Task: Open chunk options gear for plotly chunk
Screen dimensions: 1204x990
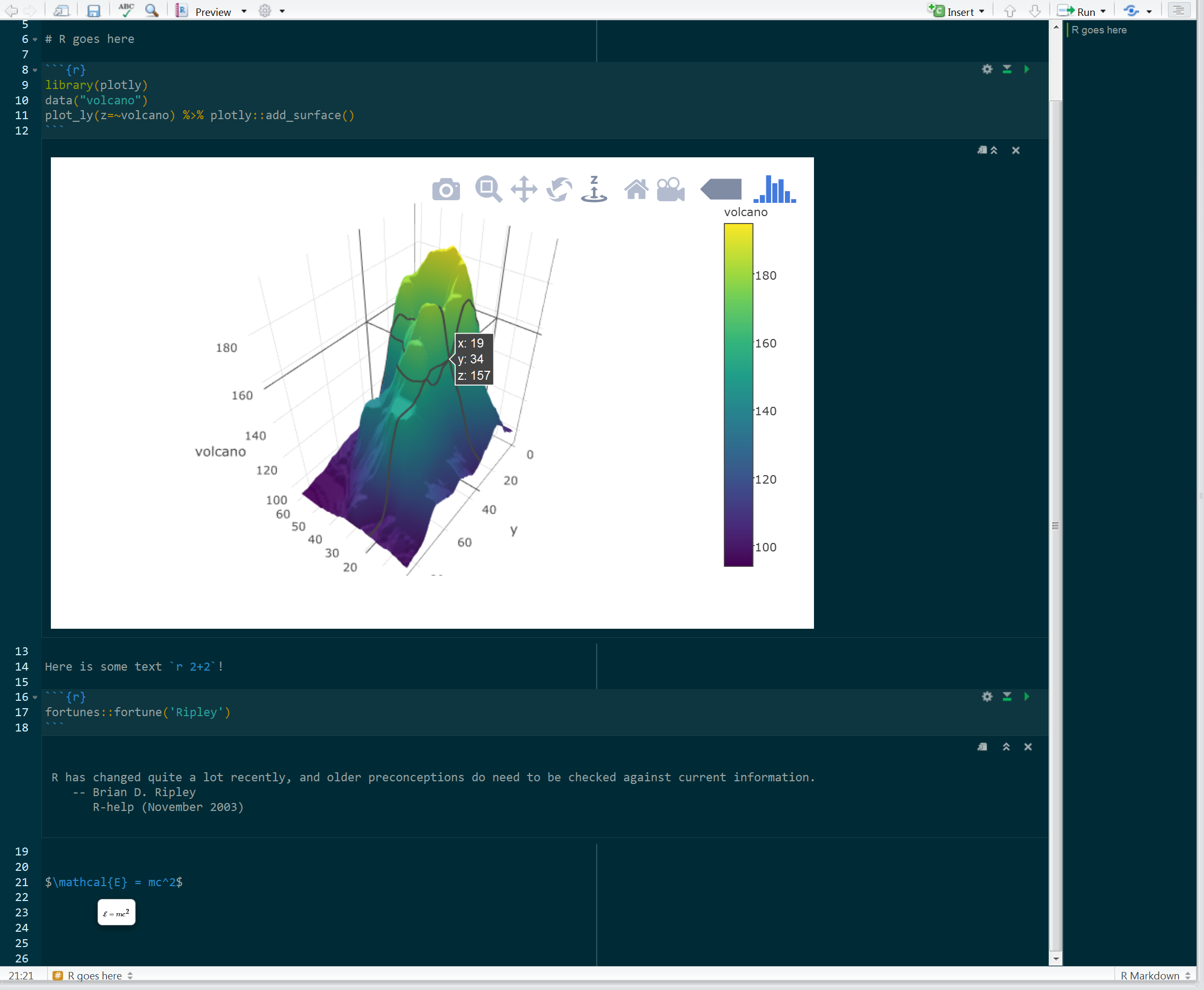Action: tap(987, 69)
